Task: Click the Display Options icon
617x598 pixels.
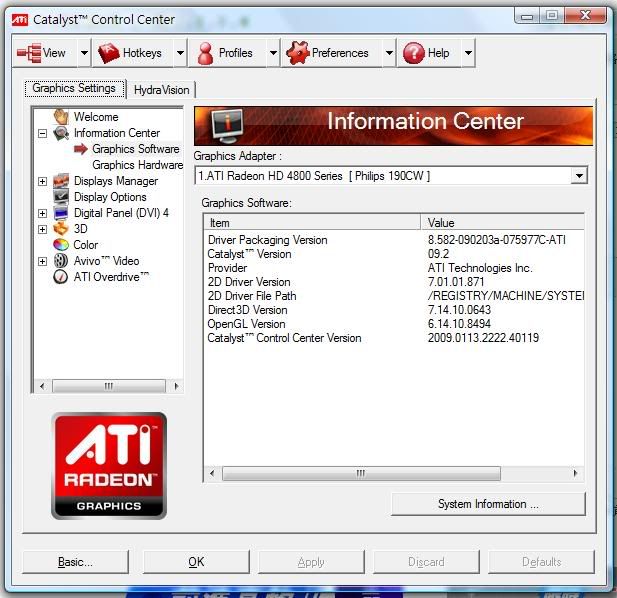Action: (x=61, y=197)
